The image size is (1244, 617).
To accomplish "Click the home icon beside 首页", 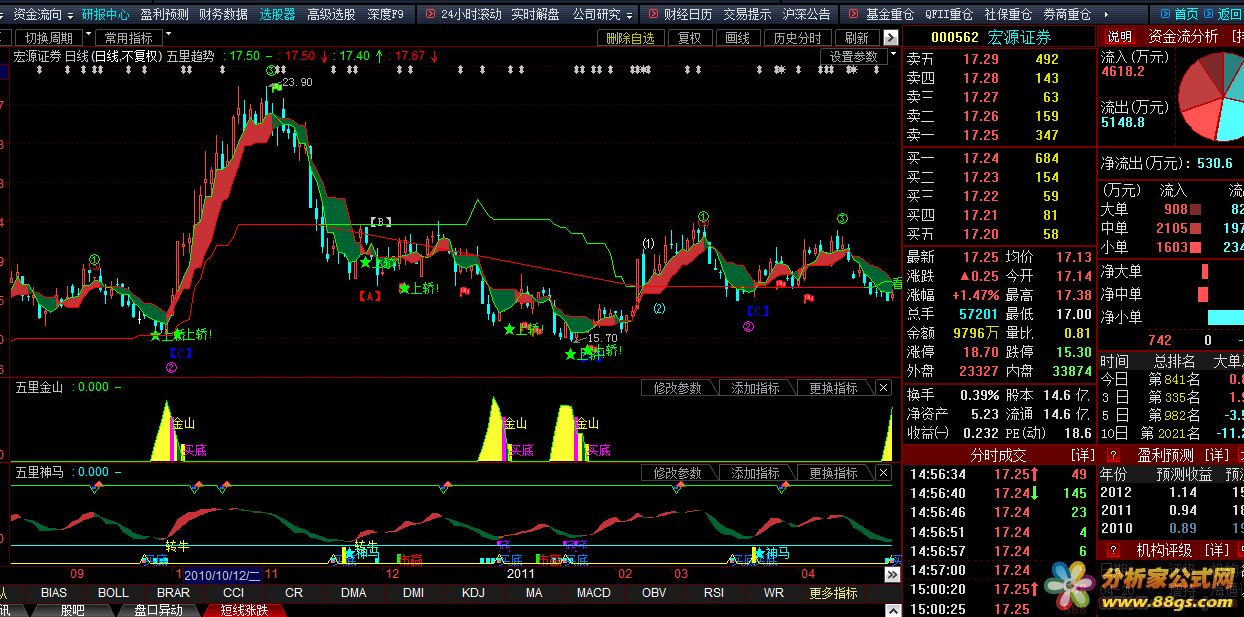I will pyautogui.click(x=1165, y=14).
